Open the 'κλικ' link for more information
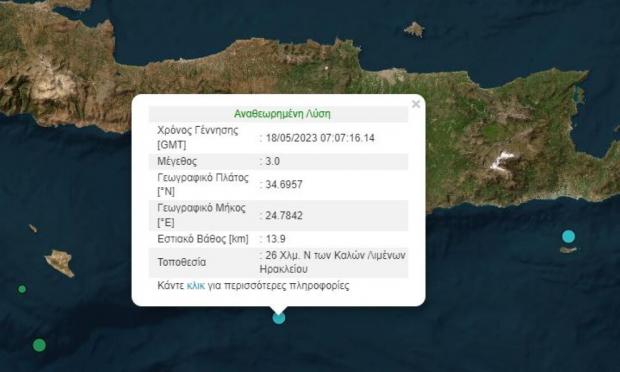The width and height of the screenshot is (620, 372). coord(196,285)
